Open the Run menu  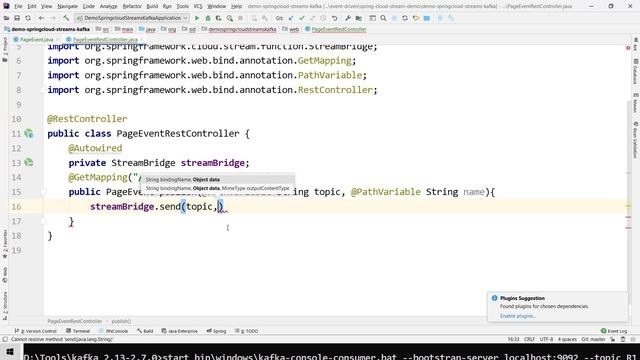(167, 7)
